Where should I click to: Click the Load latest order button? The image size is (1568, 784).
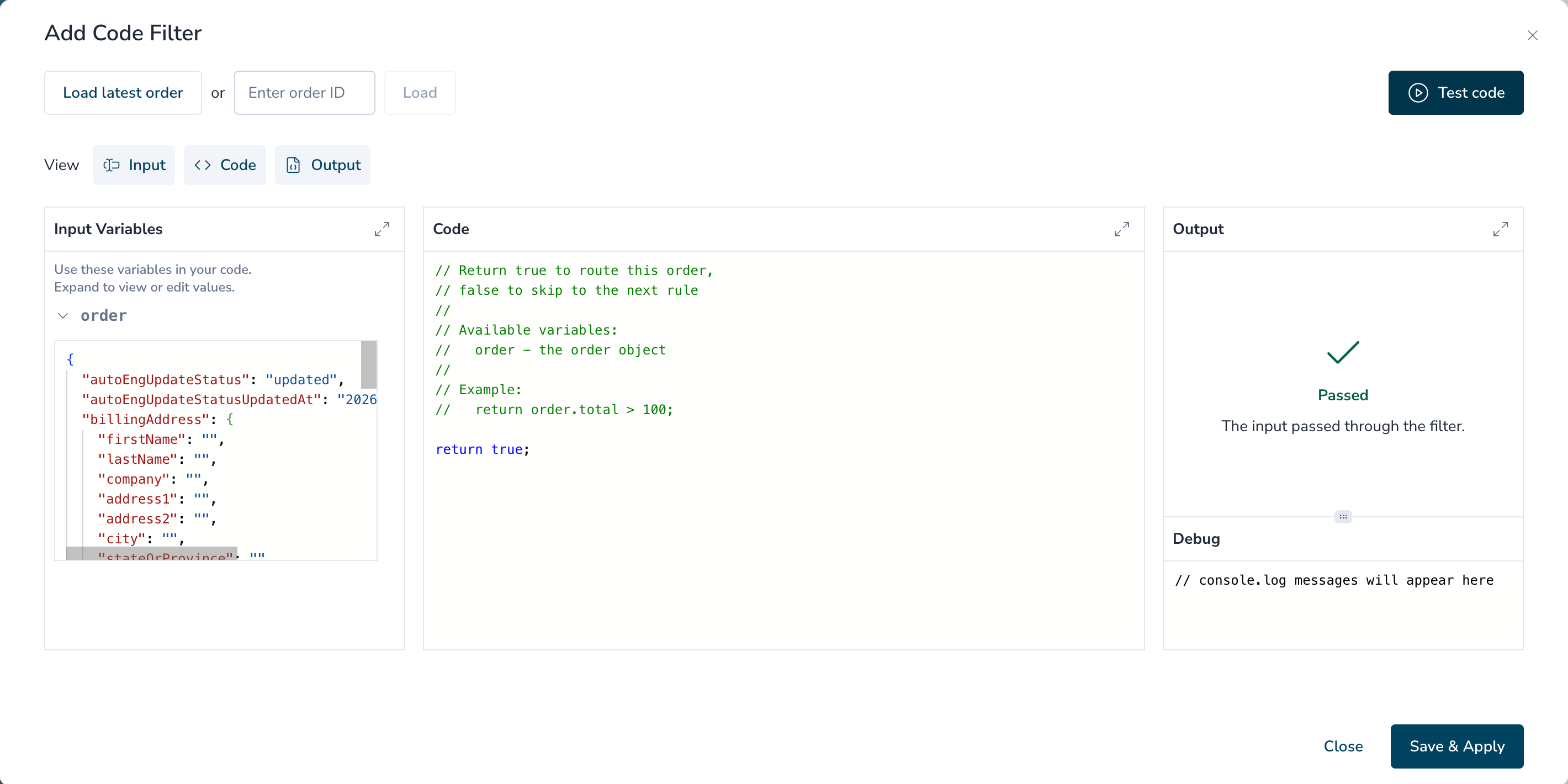tap(123, 93)
